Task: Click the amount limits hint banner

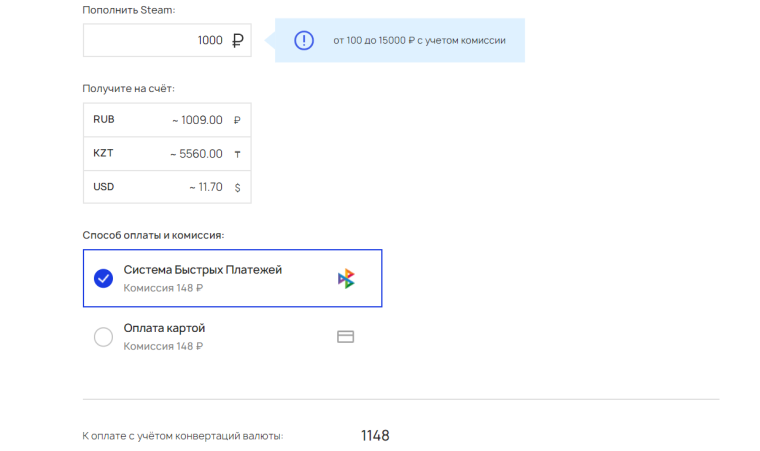Action: 400,40
